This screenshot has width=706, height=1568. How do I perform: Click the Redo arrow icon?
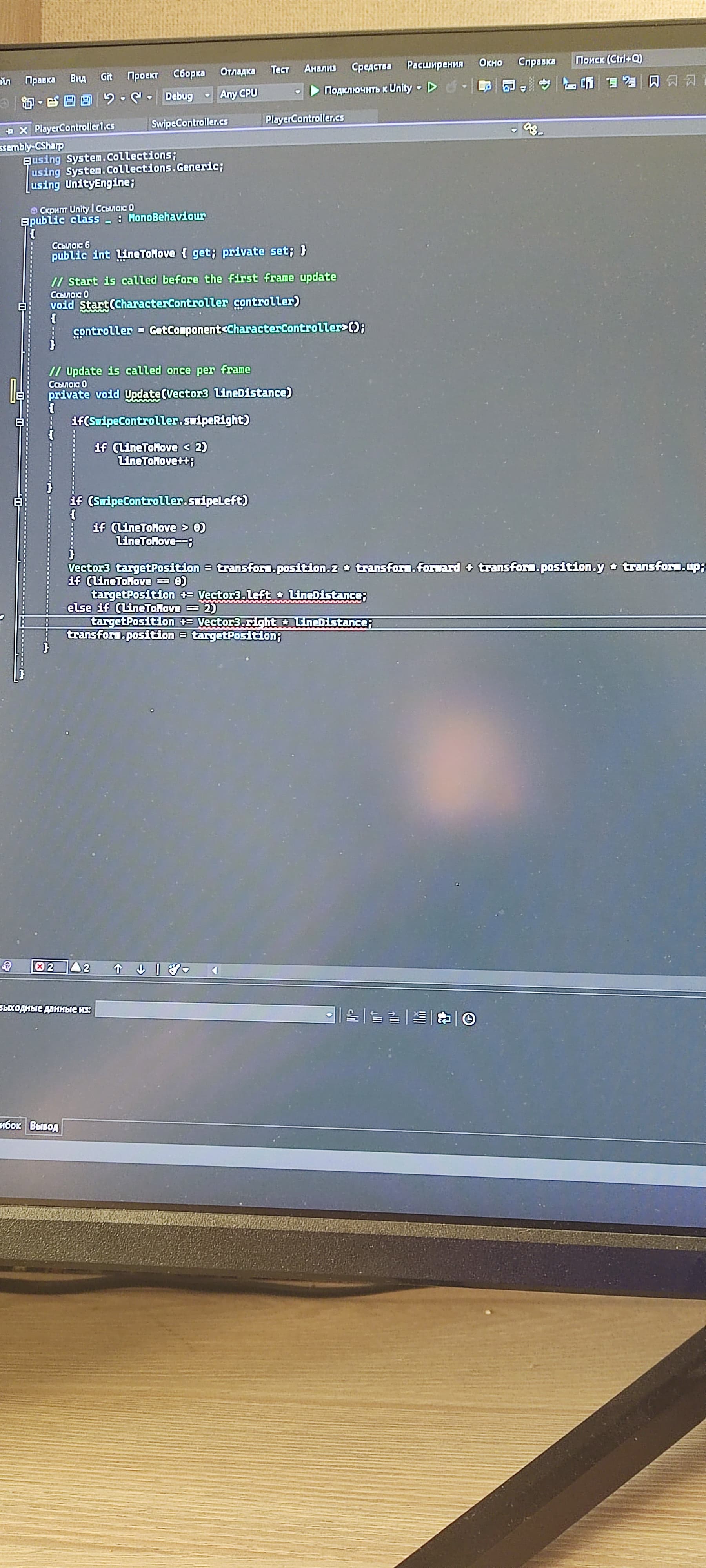(x=136, y=97)
